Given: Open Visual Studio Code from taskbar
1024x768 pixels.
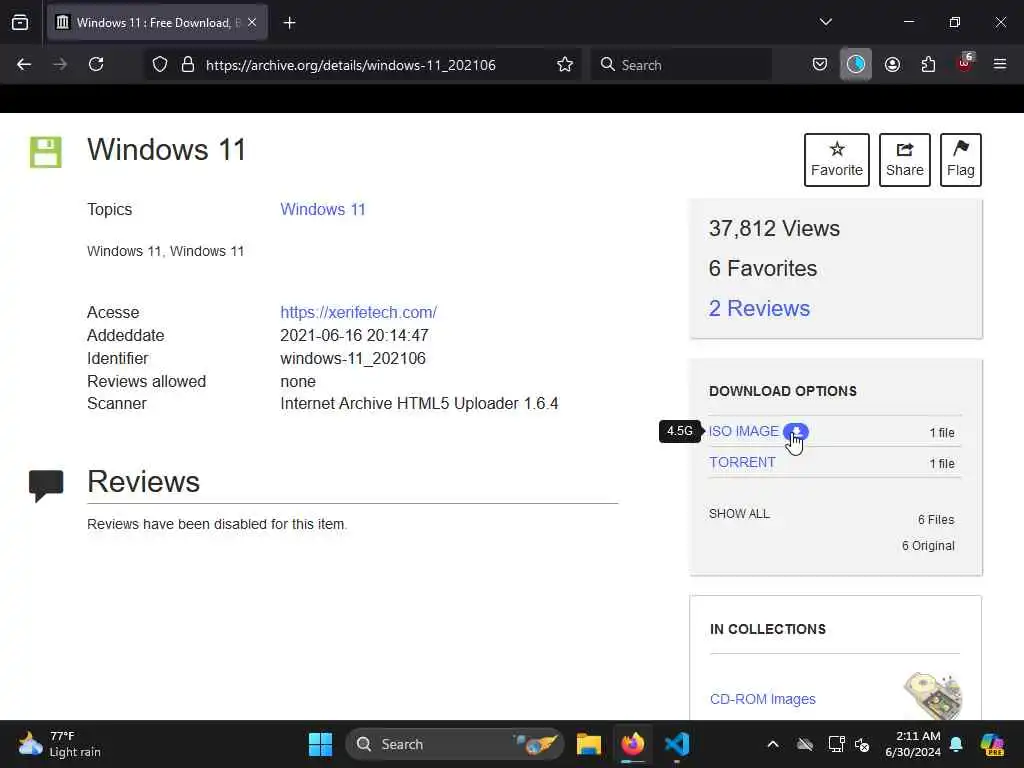Looking at the screenshot, I should click(677, 744).
